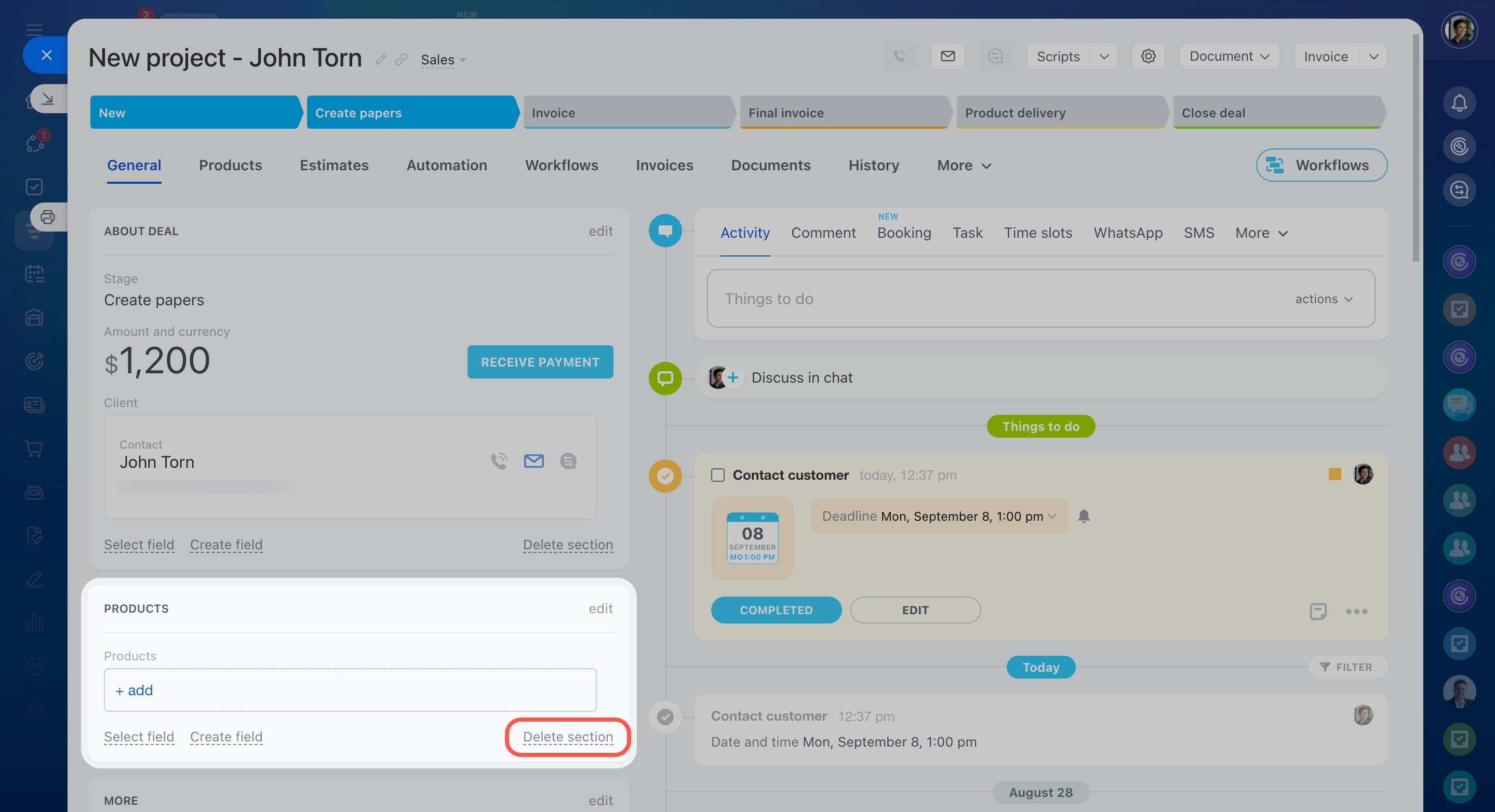Open the settings gear icon

pyautogui.click(x=1148, y=56)
